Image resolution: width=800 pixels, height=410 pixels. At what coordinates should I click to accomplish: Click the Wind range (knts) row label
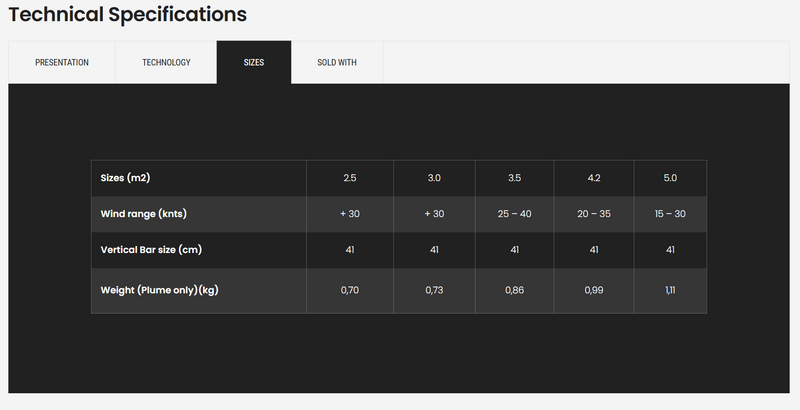coord(145,214)
